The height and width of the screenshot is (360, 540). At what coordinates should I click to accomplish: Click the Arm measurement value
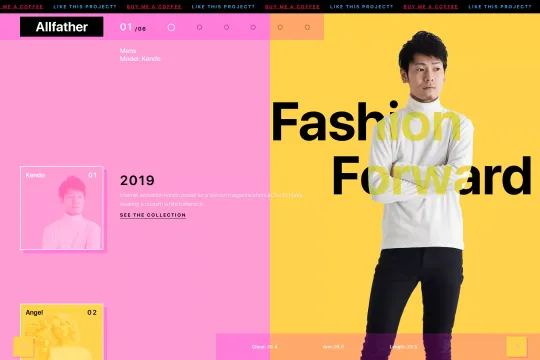[x=333, y=347]
